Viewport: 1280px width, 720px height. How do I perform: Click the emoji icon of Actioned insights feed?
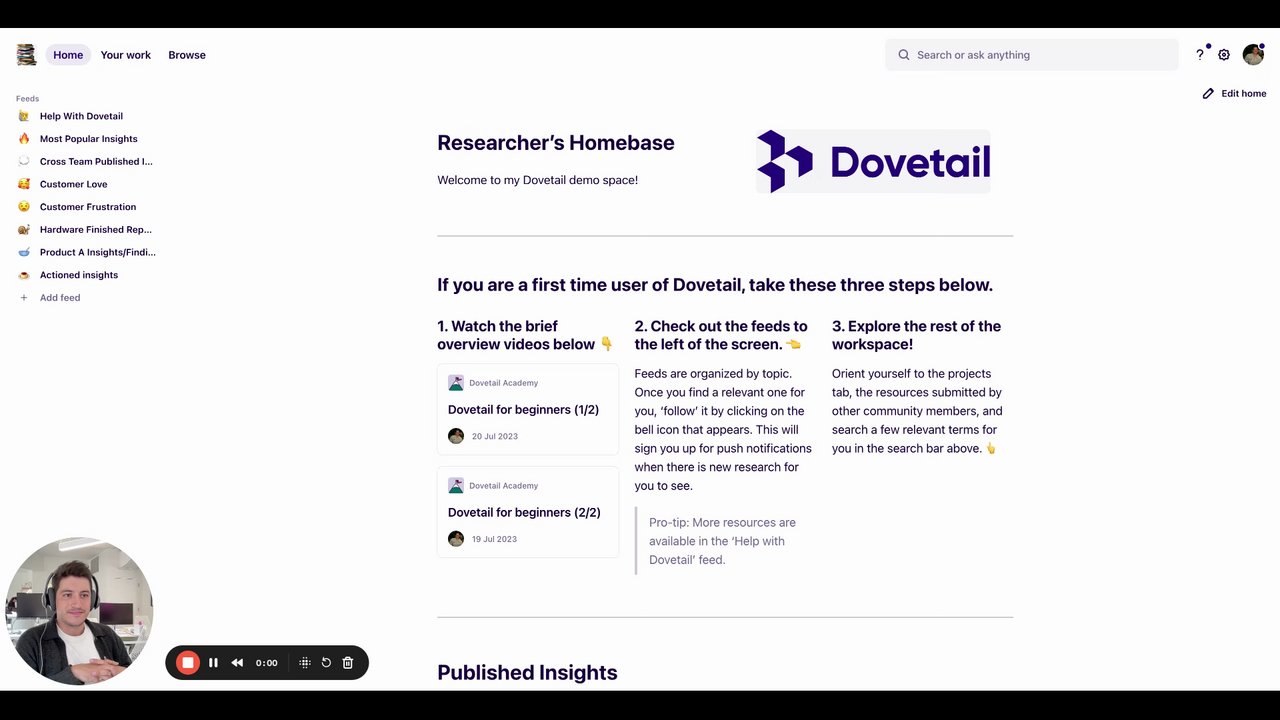pos(24,275)
